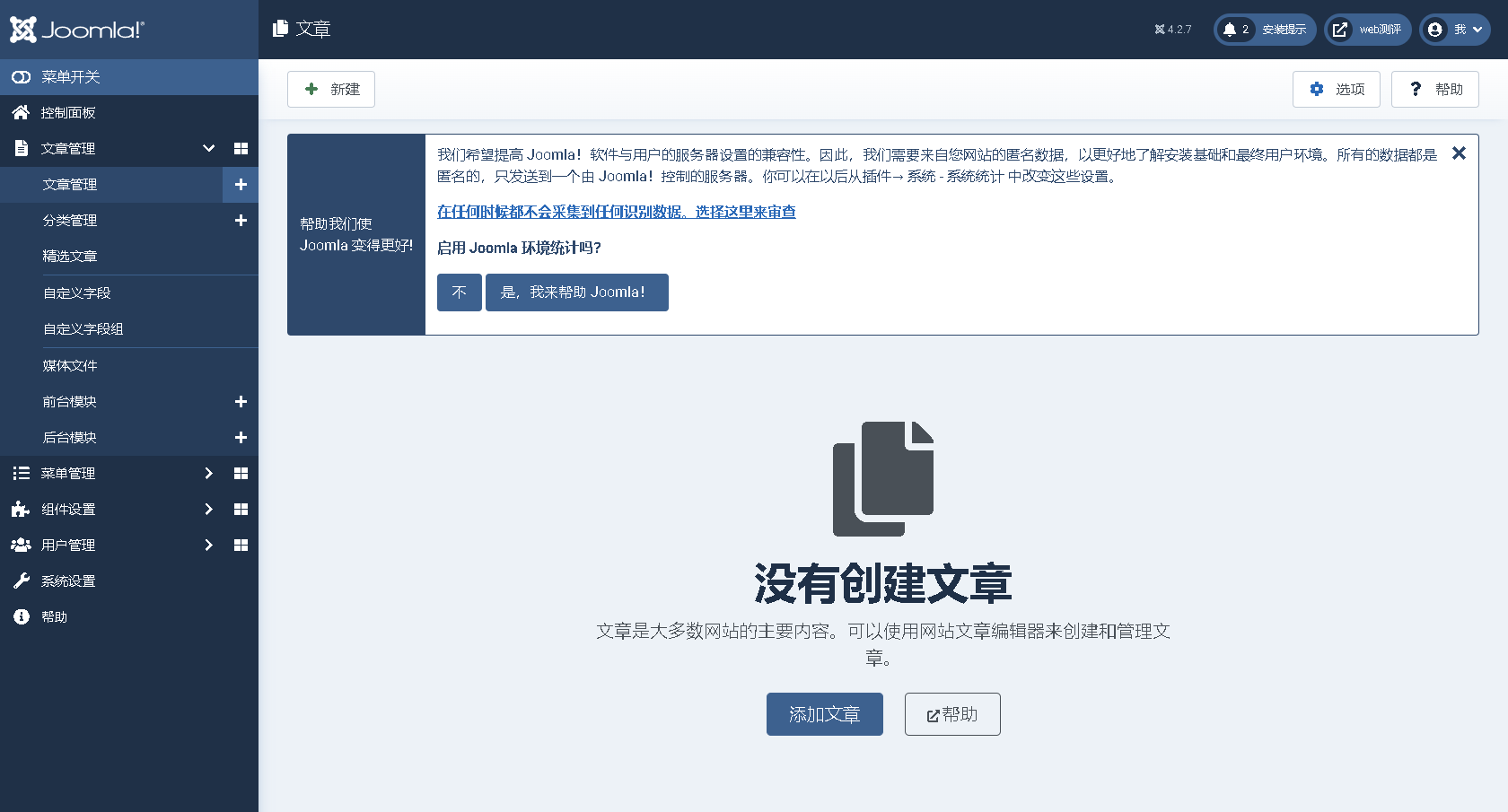Open the 自定义字段 submenu item
The height and width of the screenshot is (812, 1508).
[129, 293]
